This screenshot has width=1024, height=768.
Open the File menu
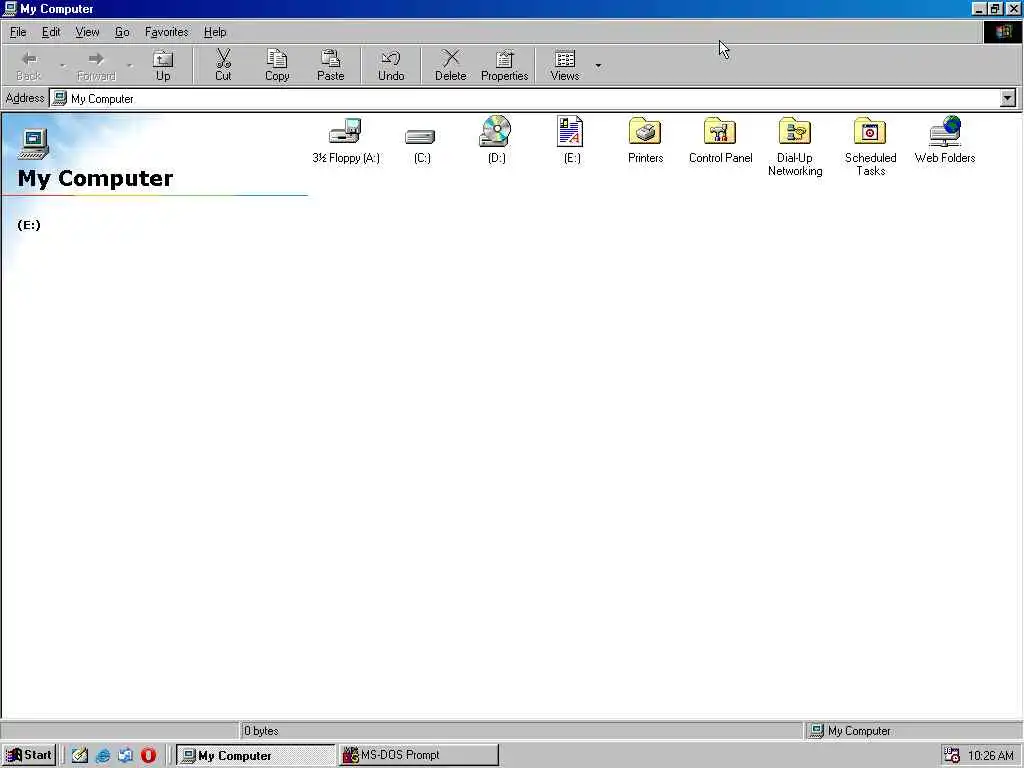point(18,32)
